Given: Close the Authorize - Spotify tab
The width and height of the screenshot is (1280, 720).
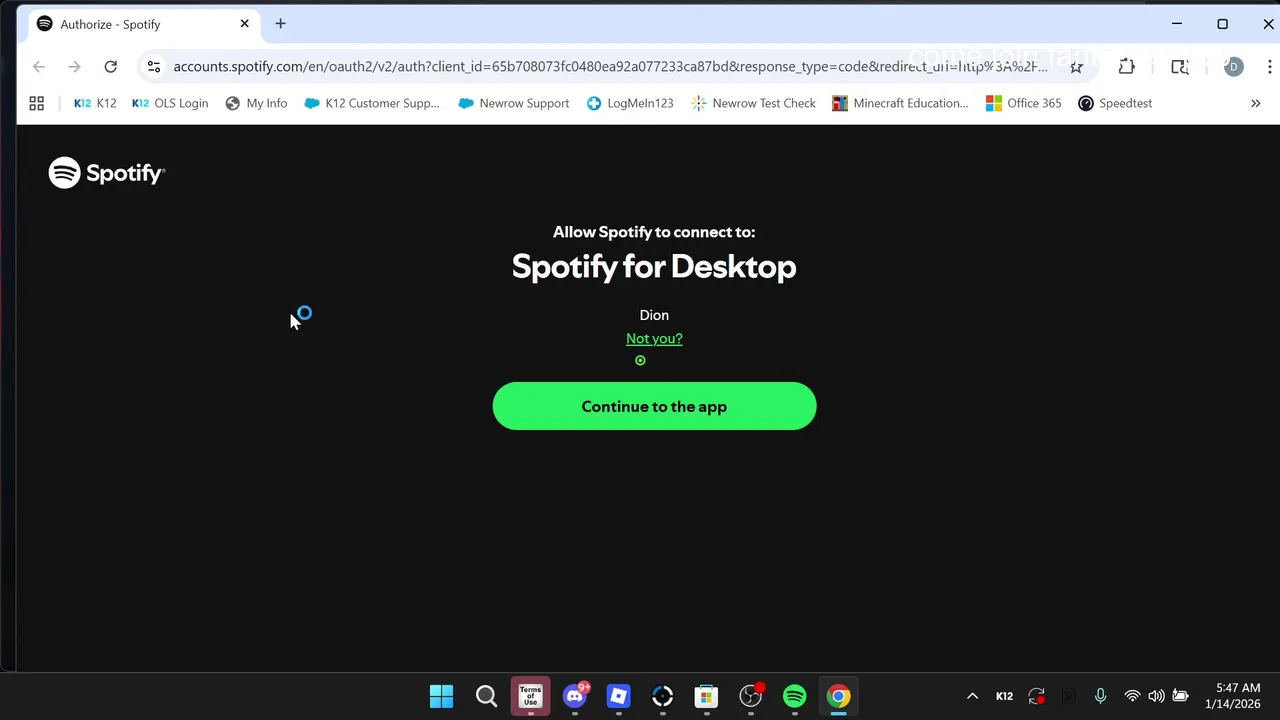Looking at the screenshot, I should pos(244,24).
